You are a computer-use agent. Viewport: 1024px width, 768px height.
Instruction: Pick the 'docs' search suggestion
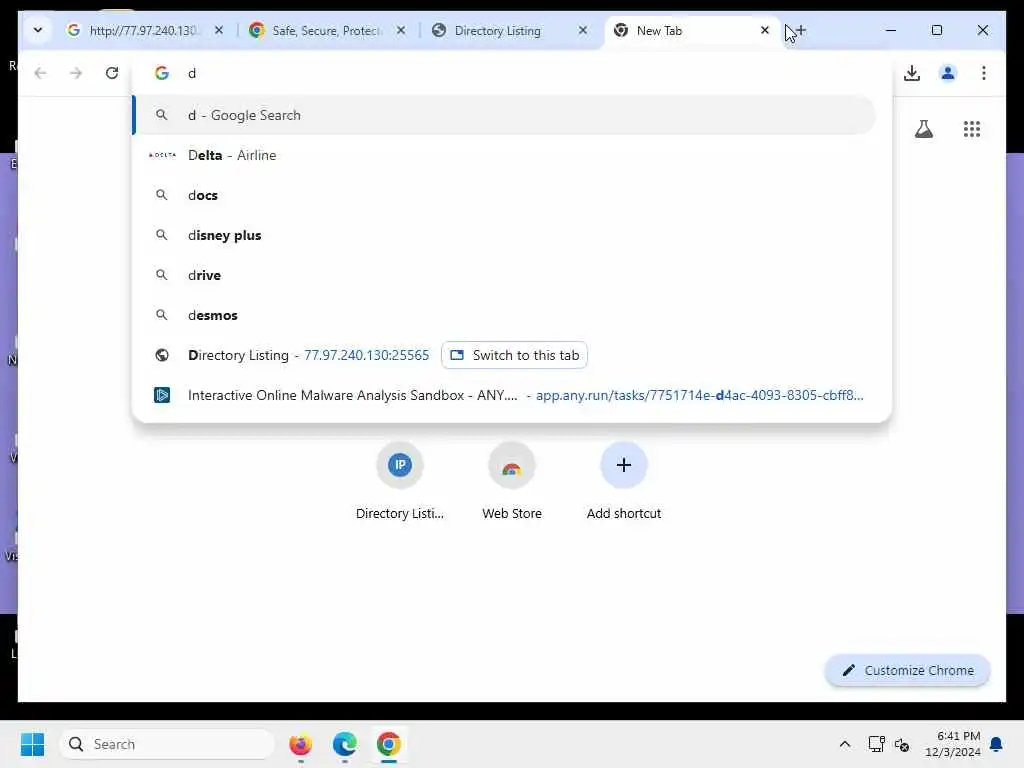pos(504,195)
